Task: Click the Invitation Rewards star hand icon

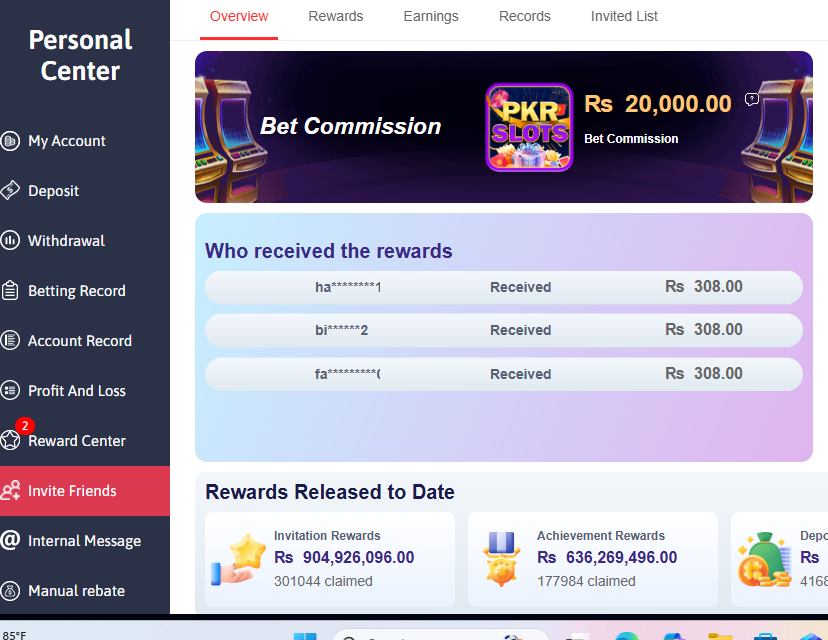Action: tap(239, 559)
